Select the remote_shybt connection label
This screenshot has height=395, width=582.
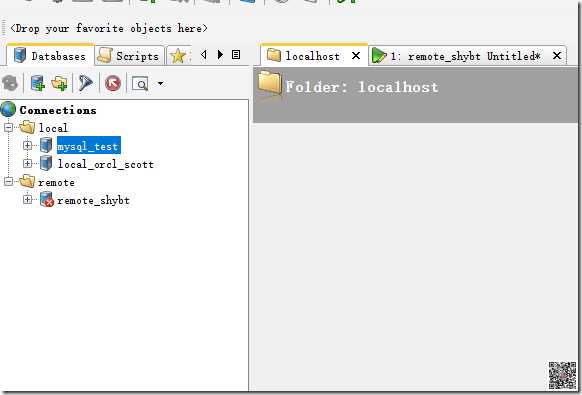(x=94, y=200)
